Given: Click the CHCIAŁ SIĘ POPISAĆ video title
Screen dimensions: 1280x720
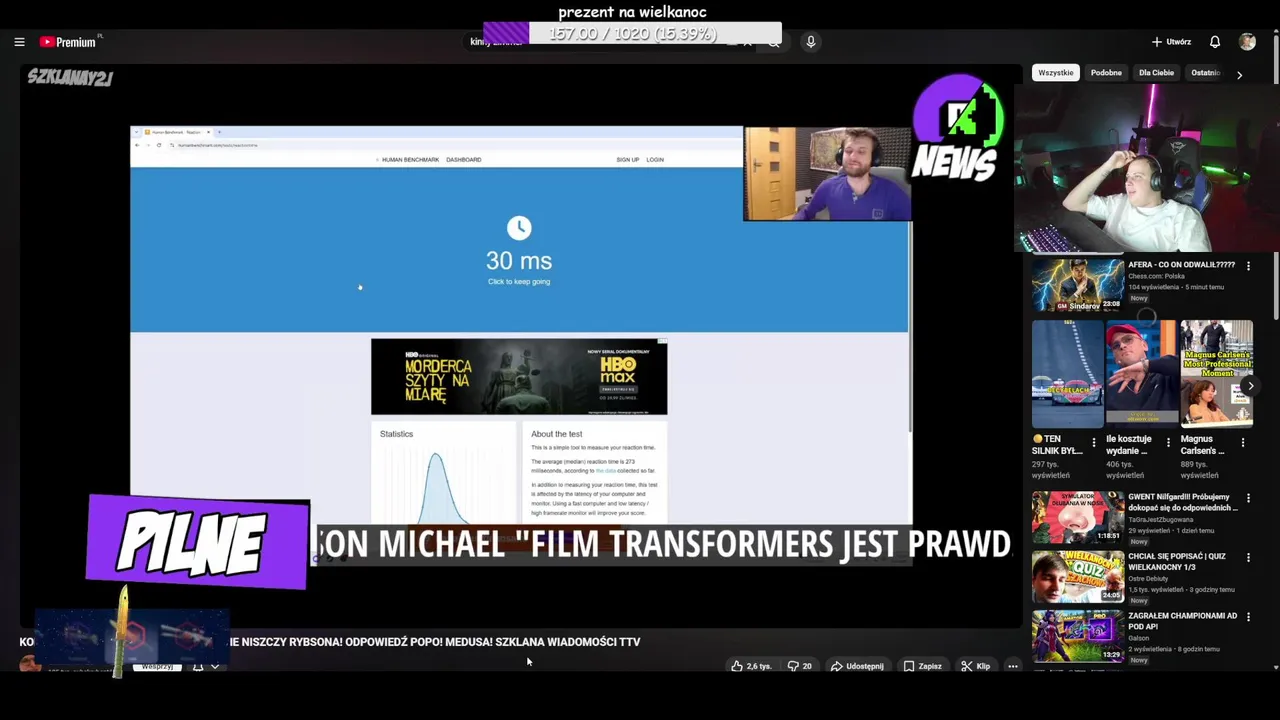Looking at the screenshot, I should click(1177, 562).
